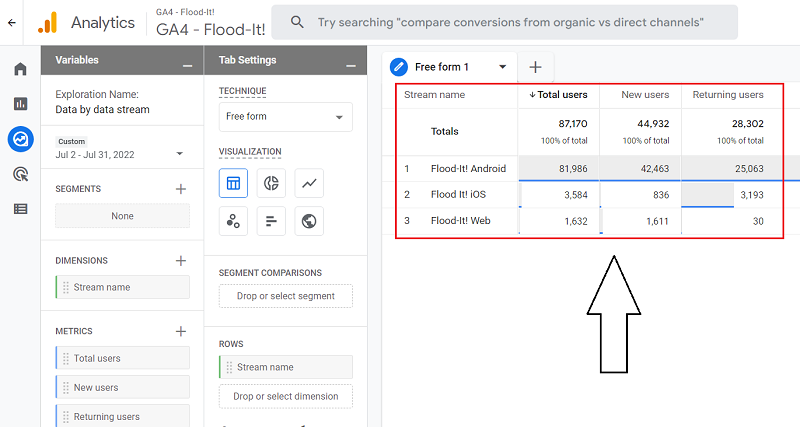Click the None segments placeholder
The image size is (800, 427).
122,216
